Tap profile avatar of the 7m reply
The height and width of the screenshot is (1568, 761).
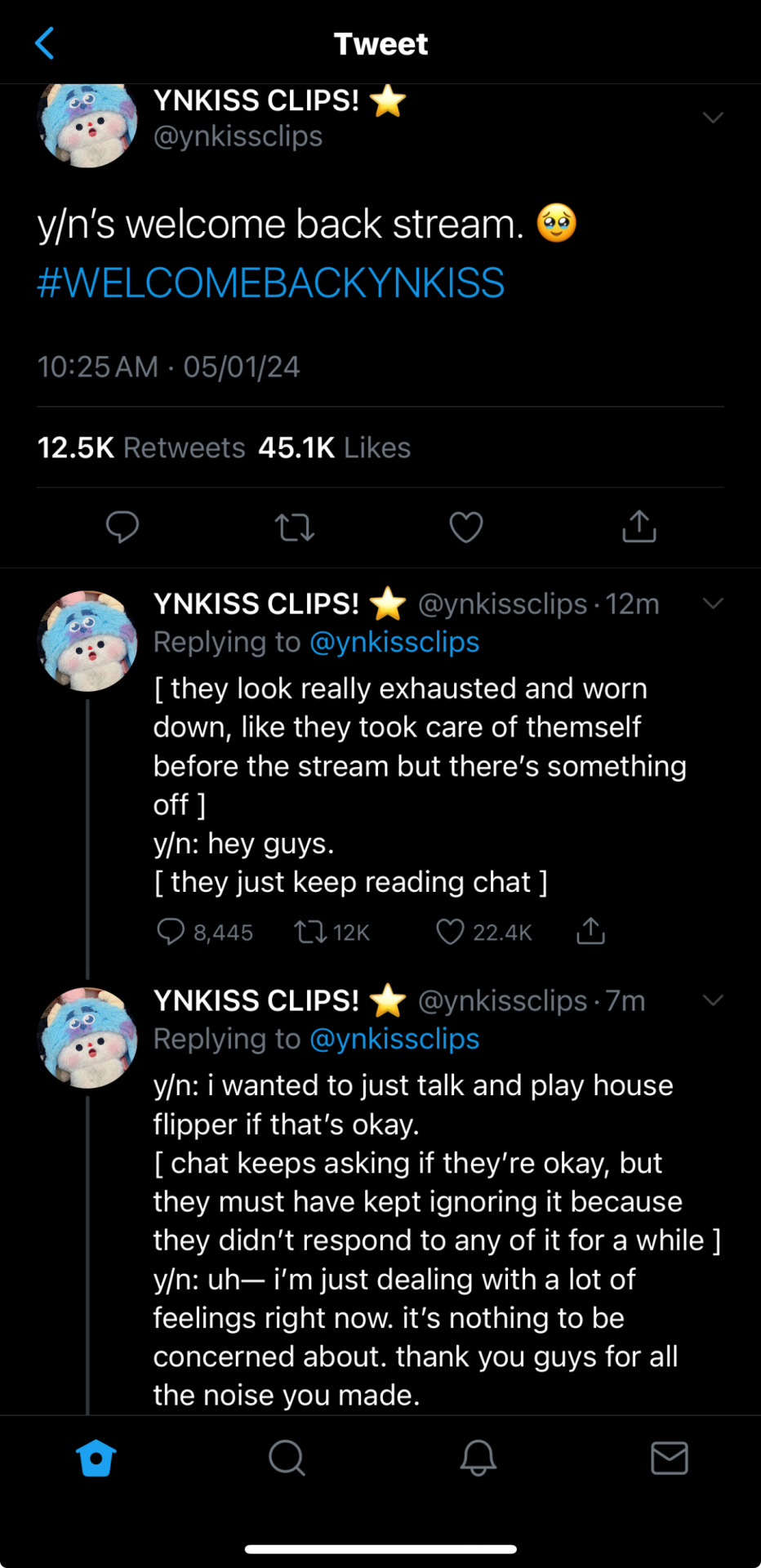click(87, 1038)
